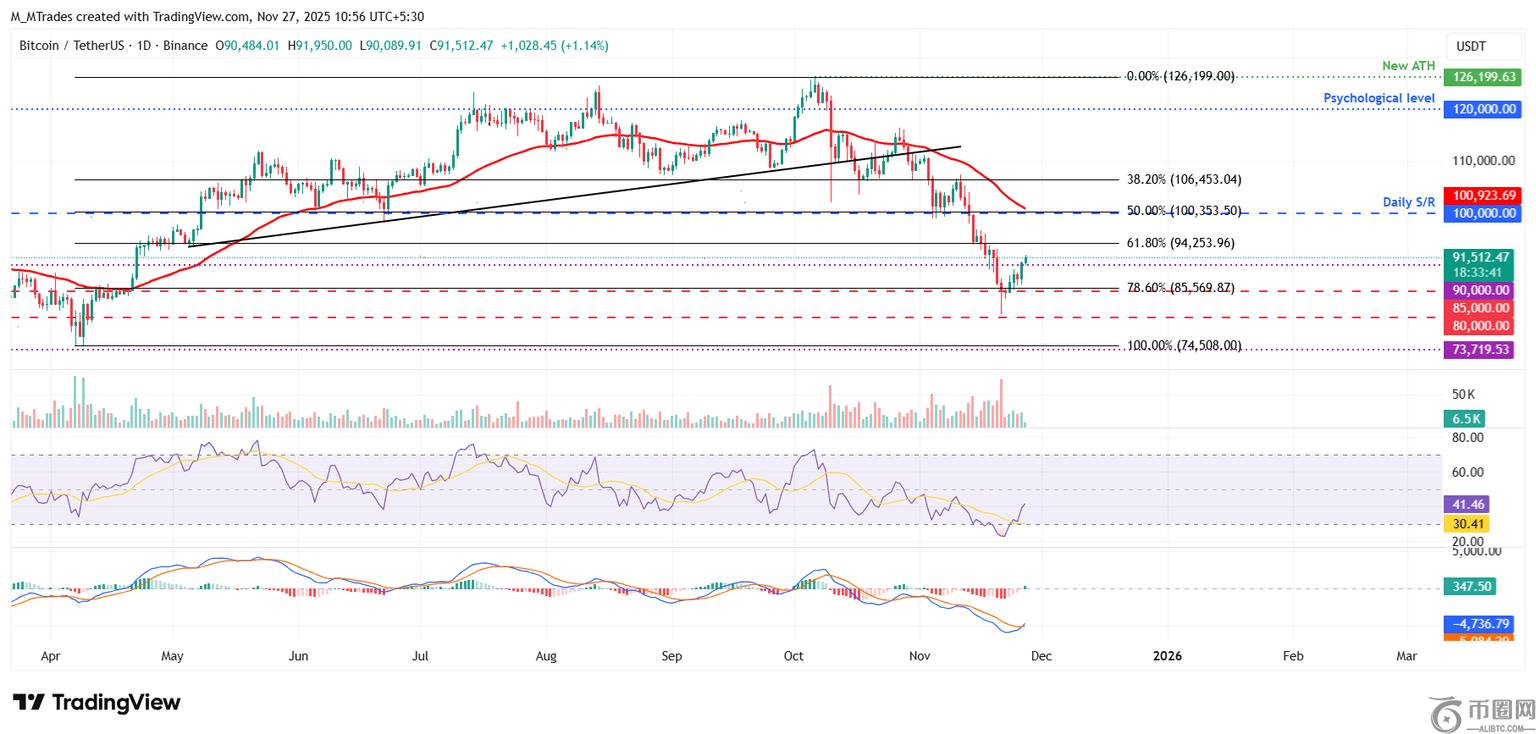Screen dimensions: 1536x734
Task: Click the Psychological level text annotation
Action: tap(1378, 98)
